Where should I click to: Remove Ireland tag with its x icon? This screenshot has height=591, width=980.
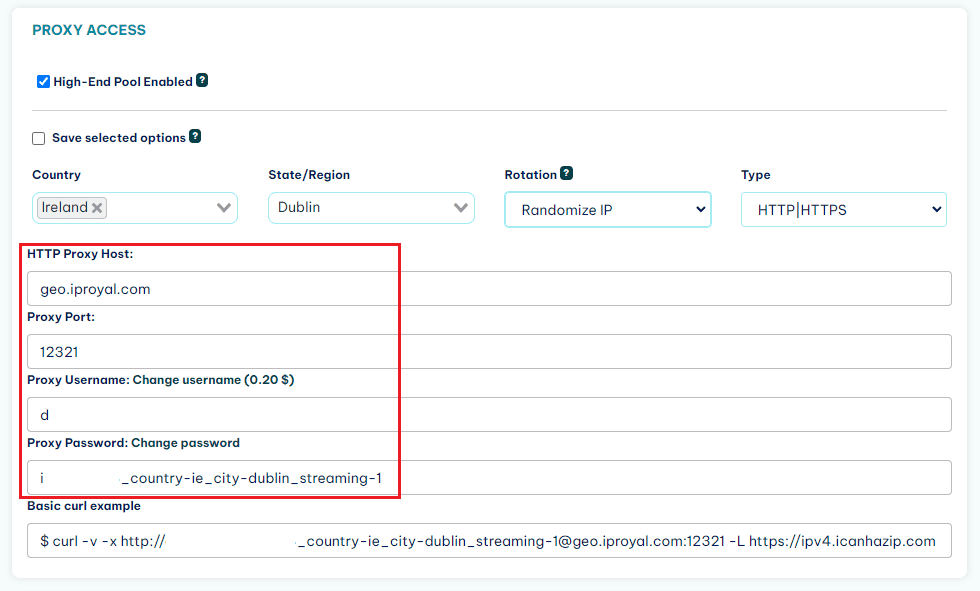coord(97,208)
